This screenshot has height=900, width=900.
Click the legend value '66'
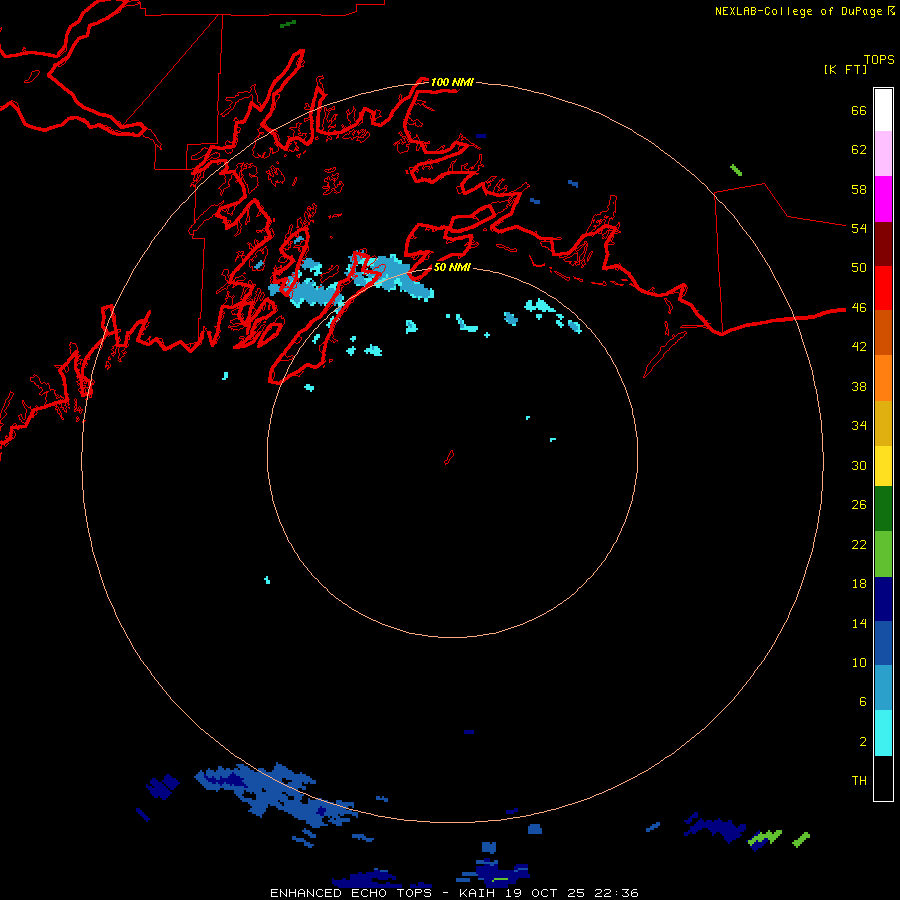click(859, 110)
